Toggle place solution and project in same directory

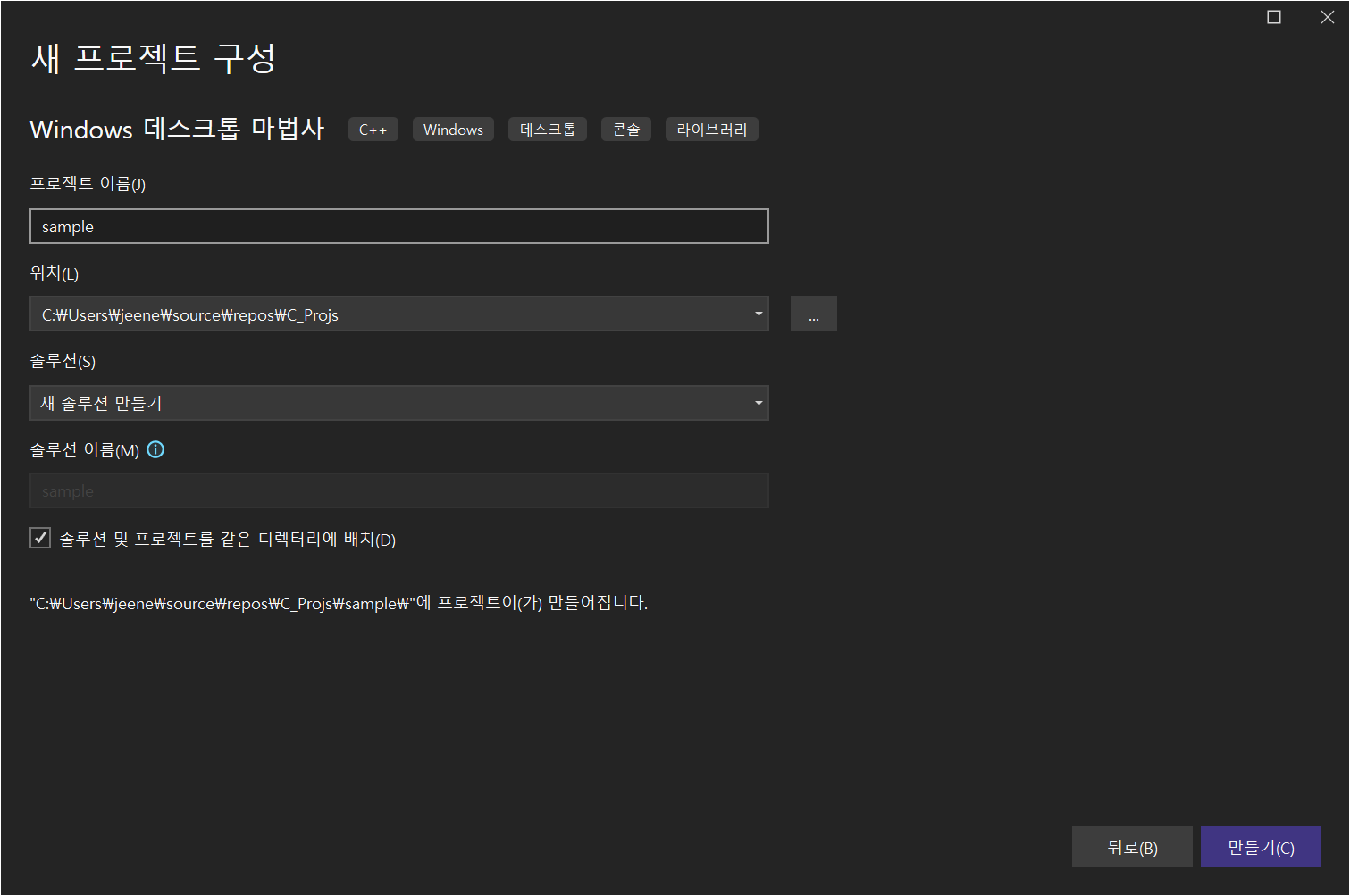[40, 538]
